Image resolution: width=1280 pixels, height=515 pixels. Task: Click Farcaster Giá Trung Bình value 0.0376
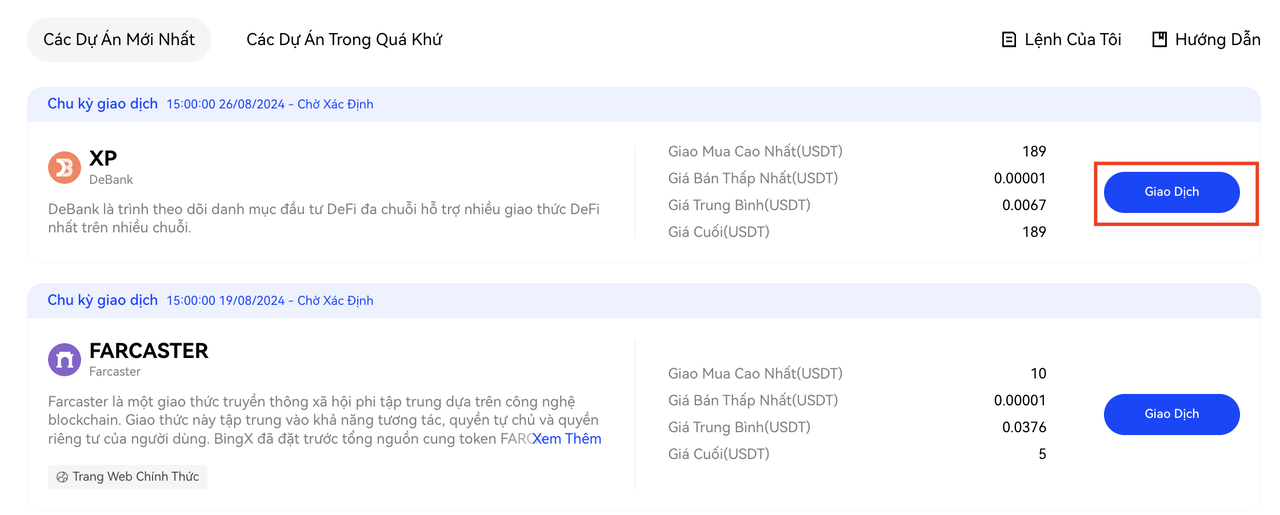[x=1024, y=427]
